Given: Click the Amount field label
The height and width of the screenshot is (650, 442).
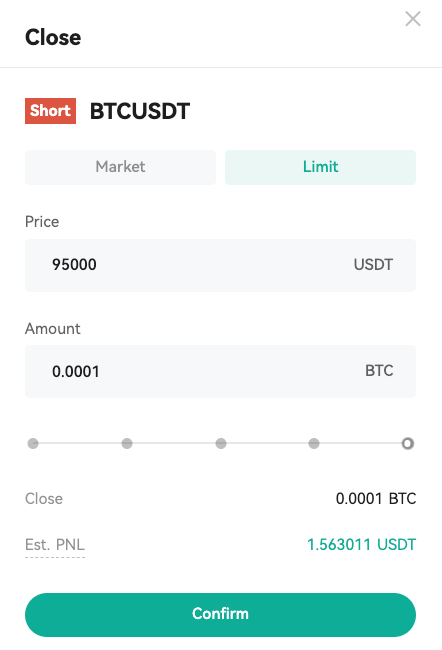Looking at the screenshot, I should click(x=53, y=329).
